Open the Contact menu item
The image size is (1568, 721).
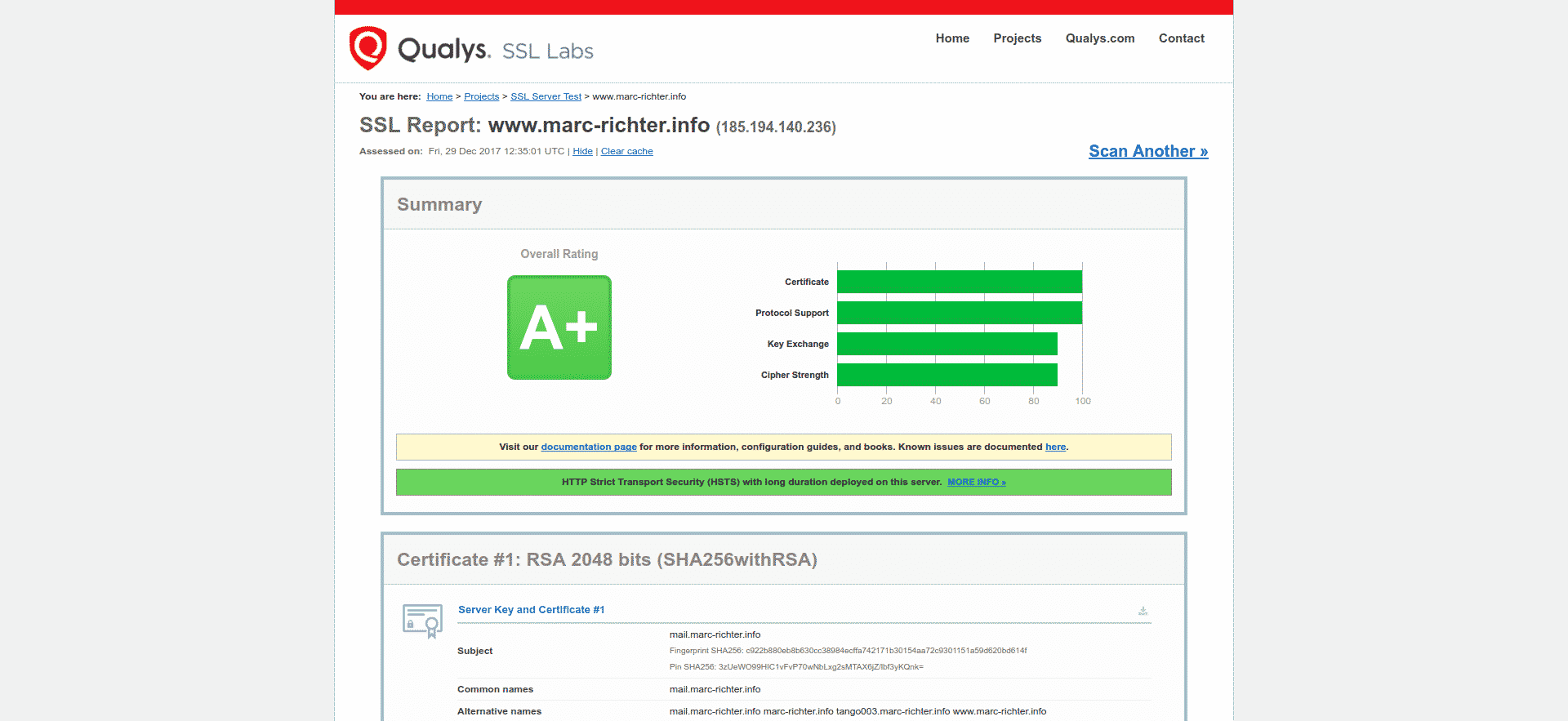pos(1181,38)
